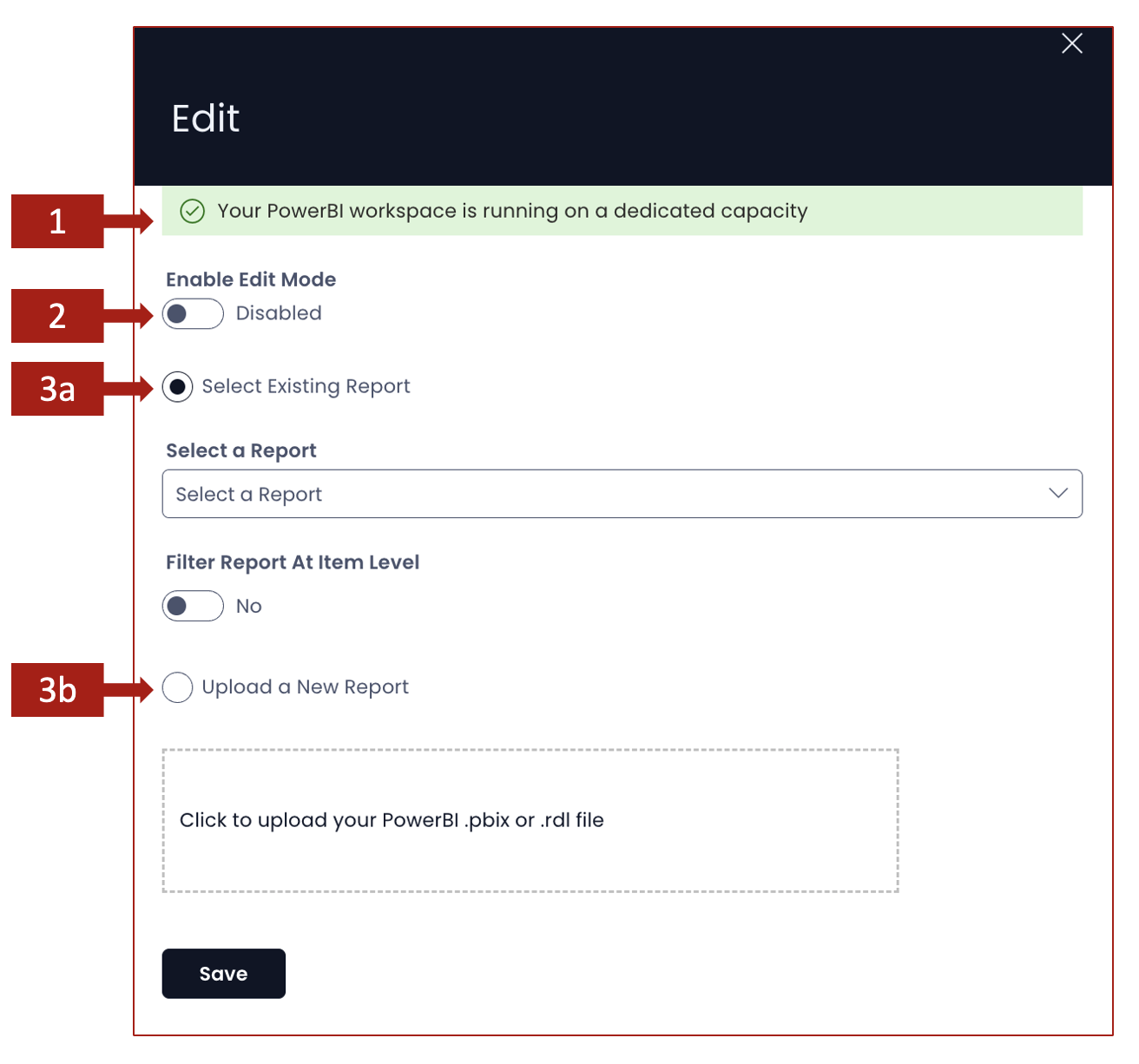Select the Existing Report radio button
Viewport: 1139px width, 1064px height.
(x=177, y=387)
